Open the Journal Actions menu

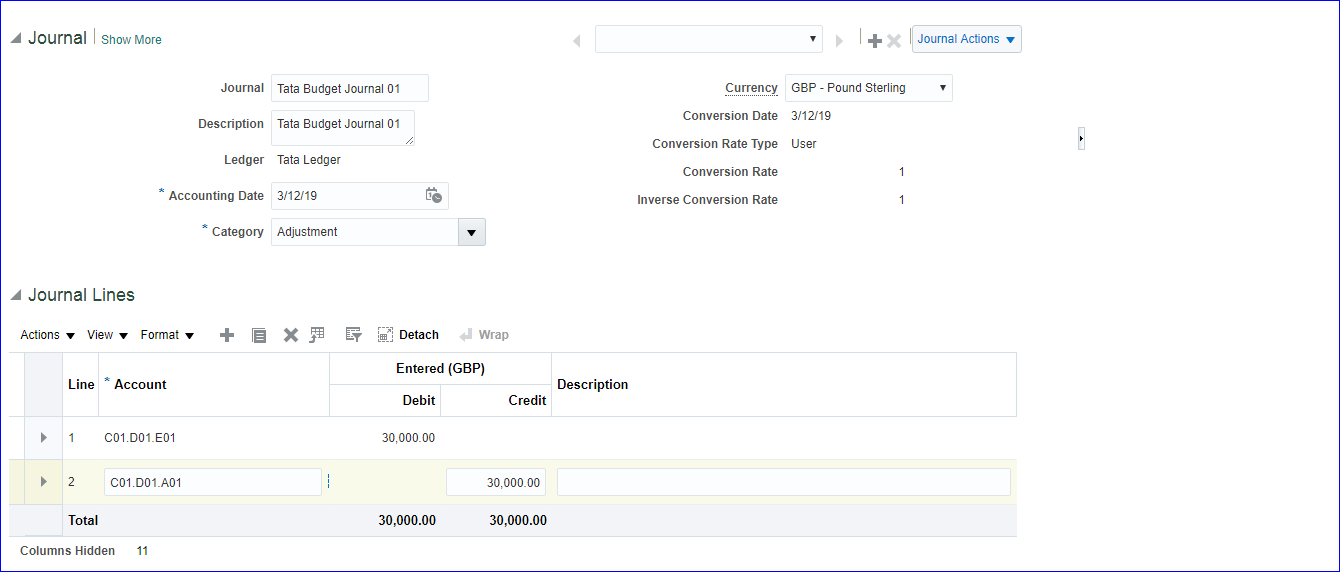tap(966, 39)
